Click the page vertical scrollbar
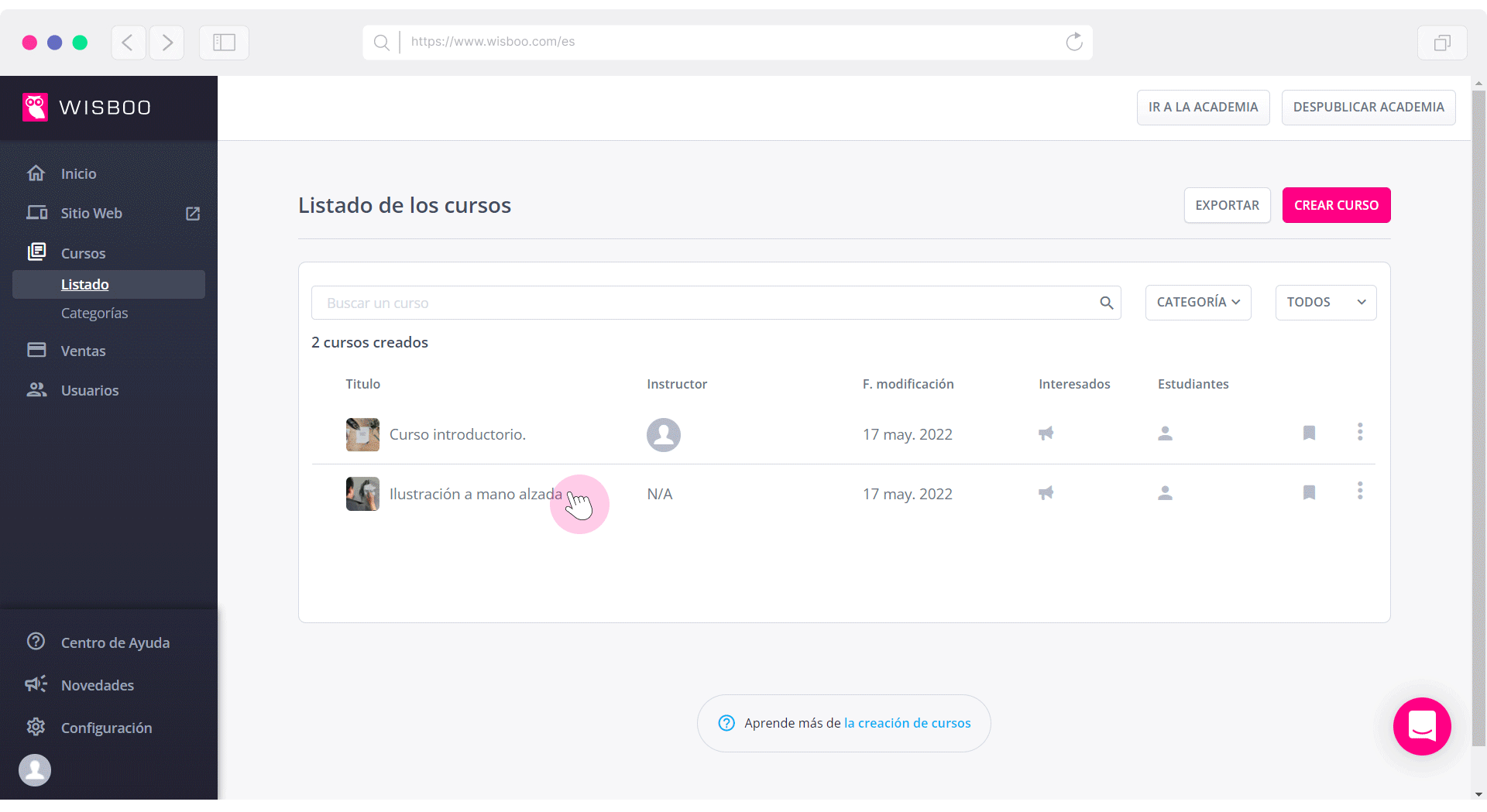The image size is (1487, 812). click(1478, 418)
